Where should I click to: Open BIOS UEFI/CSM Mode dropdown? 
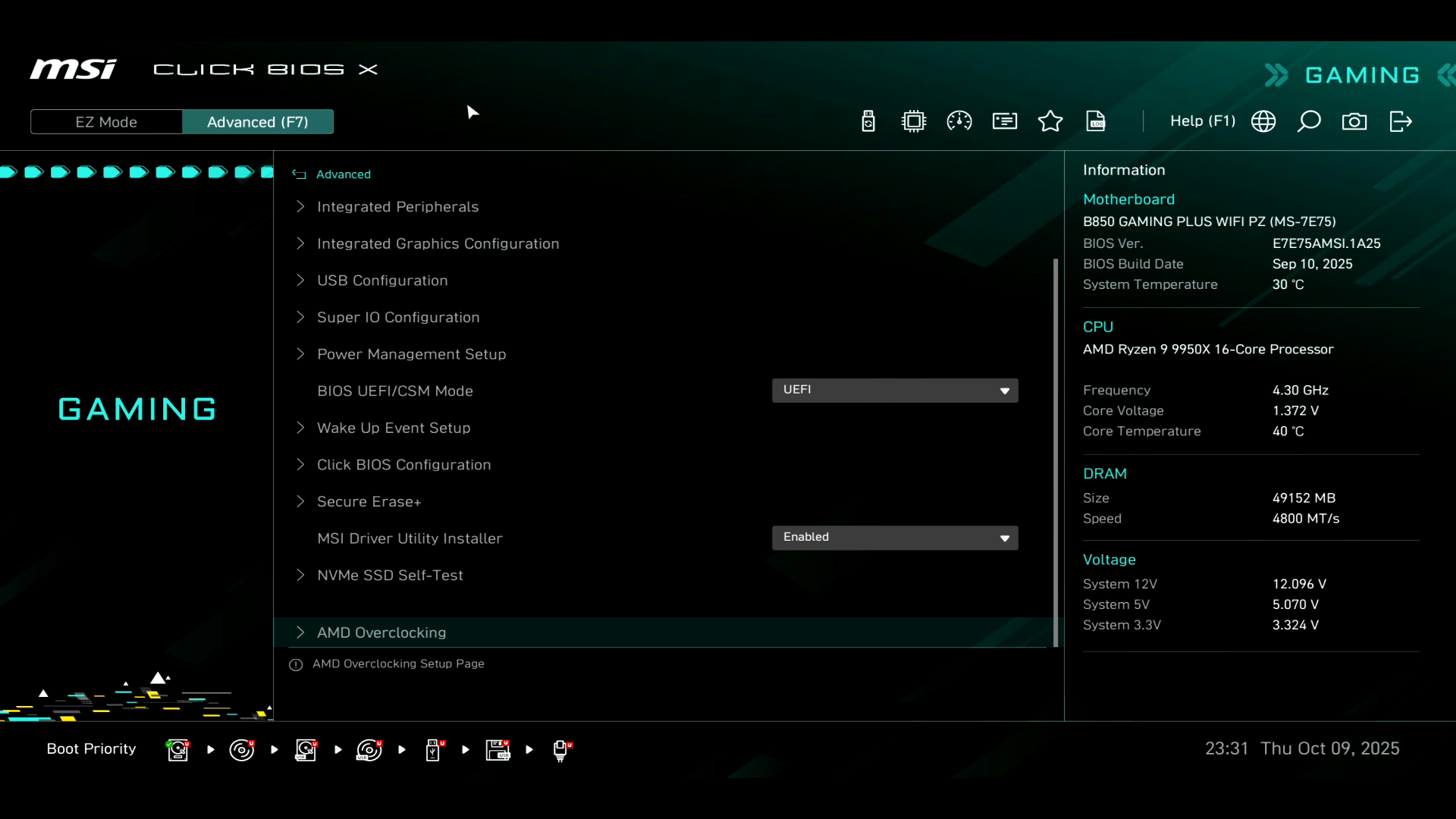coord(895,391)
